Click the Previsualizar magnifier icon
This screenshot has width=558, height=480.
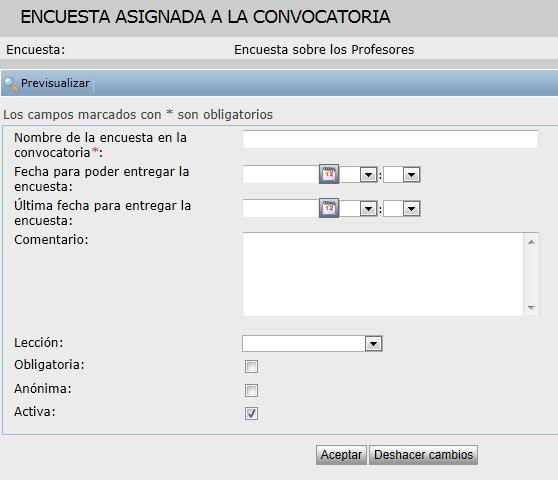[x=10, y=84]
